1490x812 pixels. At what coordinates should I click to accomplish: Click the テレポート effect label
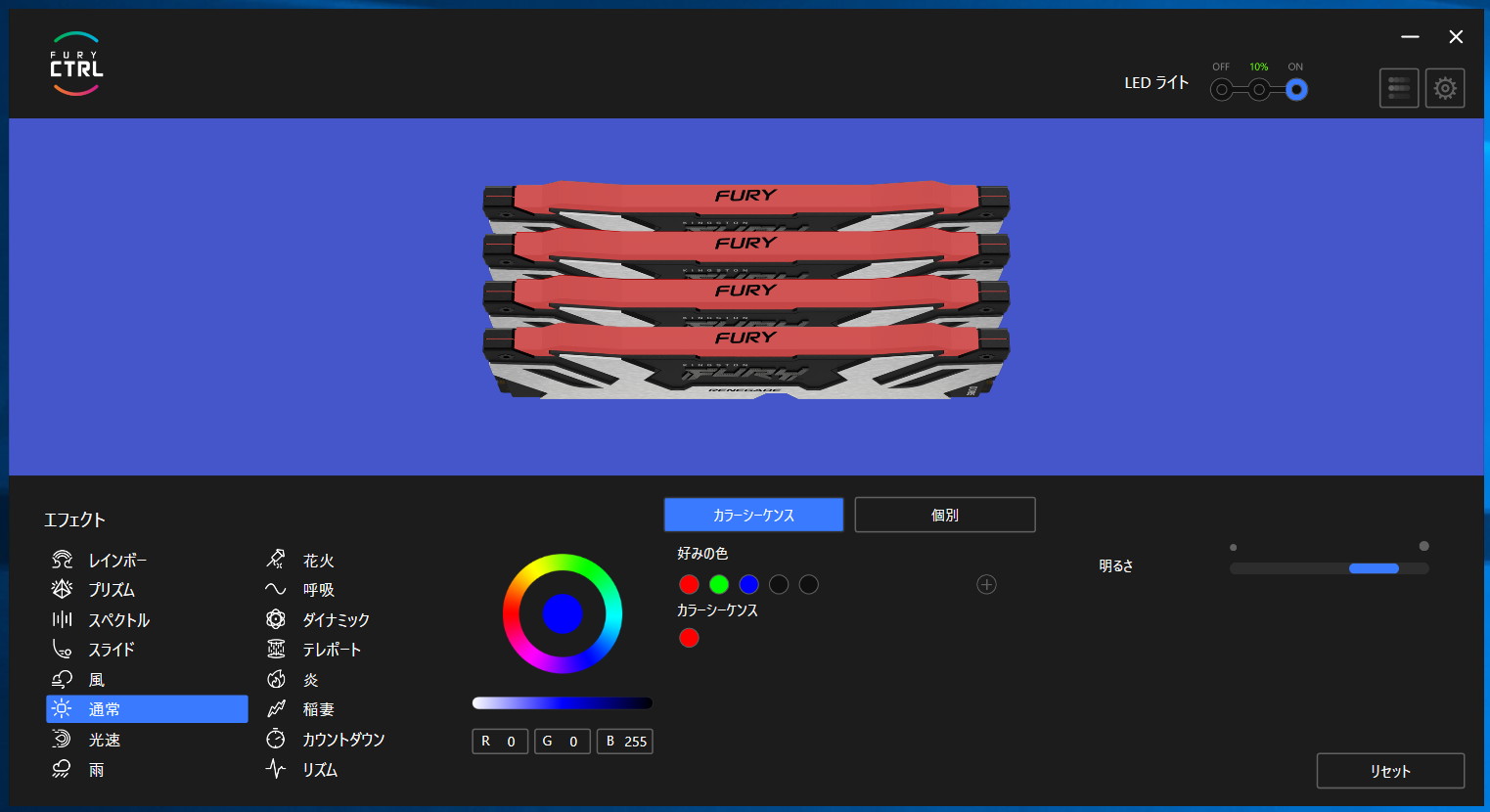[332, 650]
